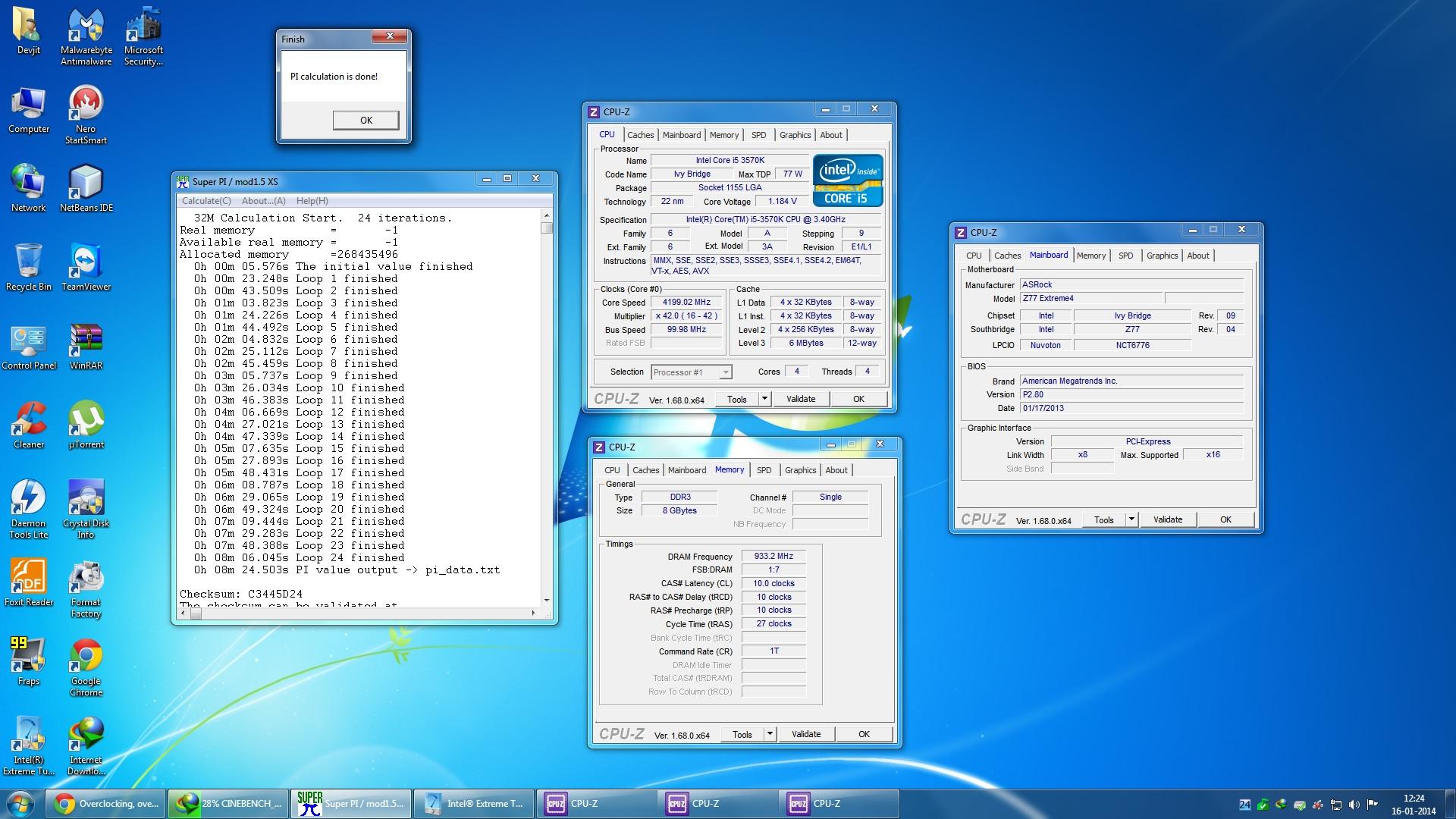Switch to Chrome Overclocking taskbar item
1456x819 pixels.
pyautogui.click(x=107, y=804)
